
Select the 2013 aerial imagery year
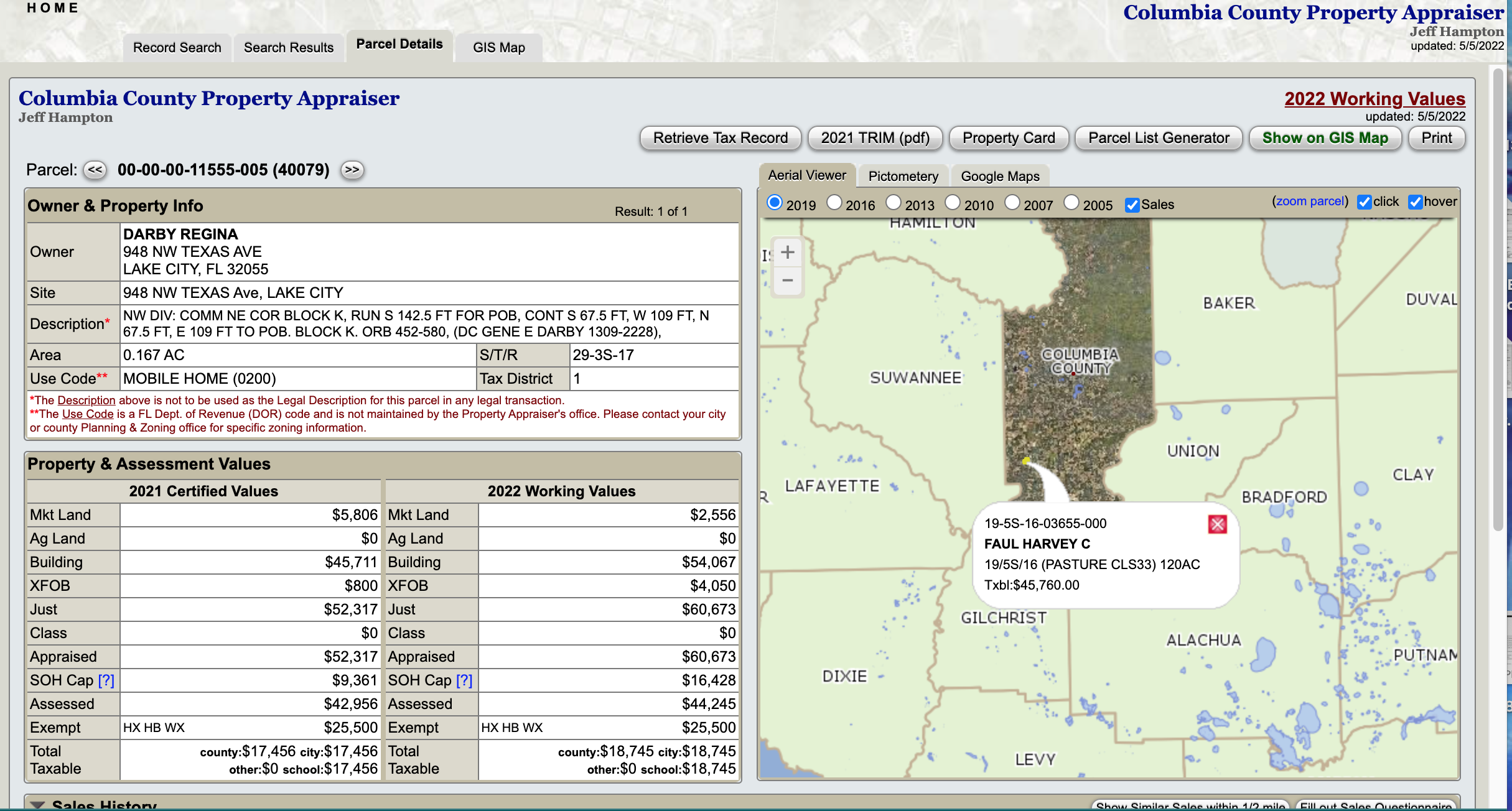coord(894,203)
